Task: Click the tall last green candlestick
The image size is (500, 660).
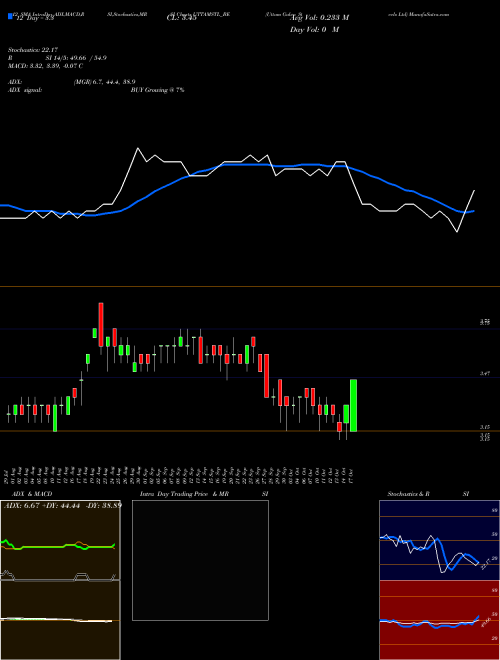Action: [x=354, y=405]
